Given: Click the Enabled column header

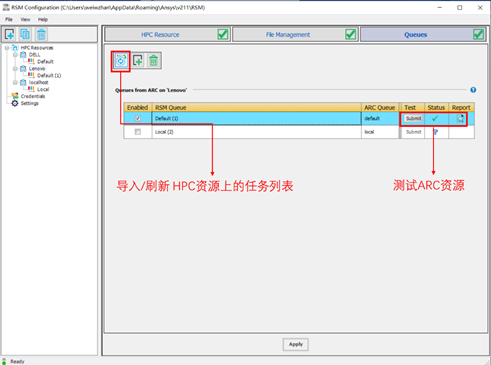Looking at the screenshot, I should click(x=138, y=107).
